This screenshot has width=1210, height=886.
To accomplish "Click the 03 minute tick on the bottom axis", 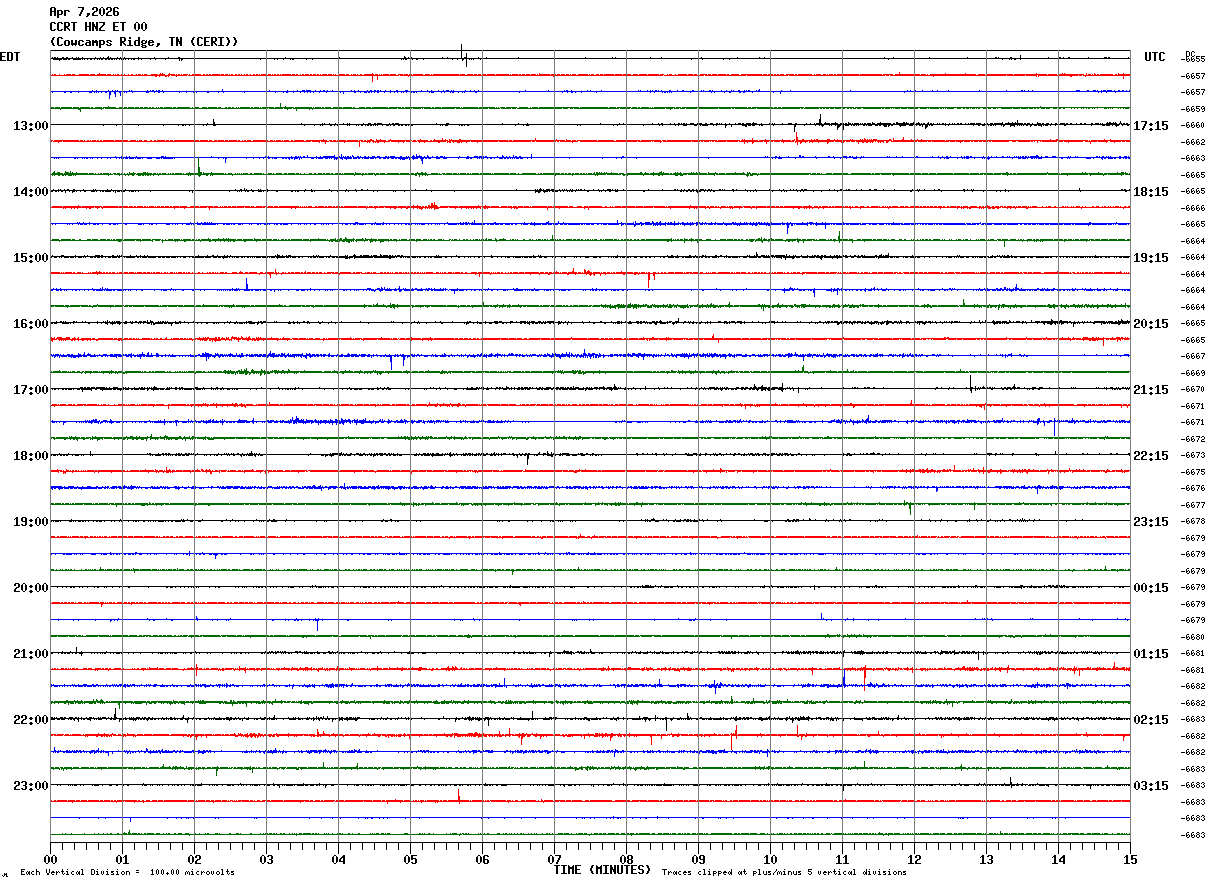I will (266, 859).
